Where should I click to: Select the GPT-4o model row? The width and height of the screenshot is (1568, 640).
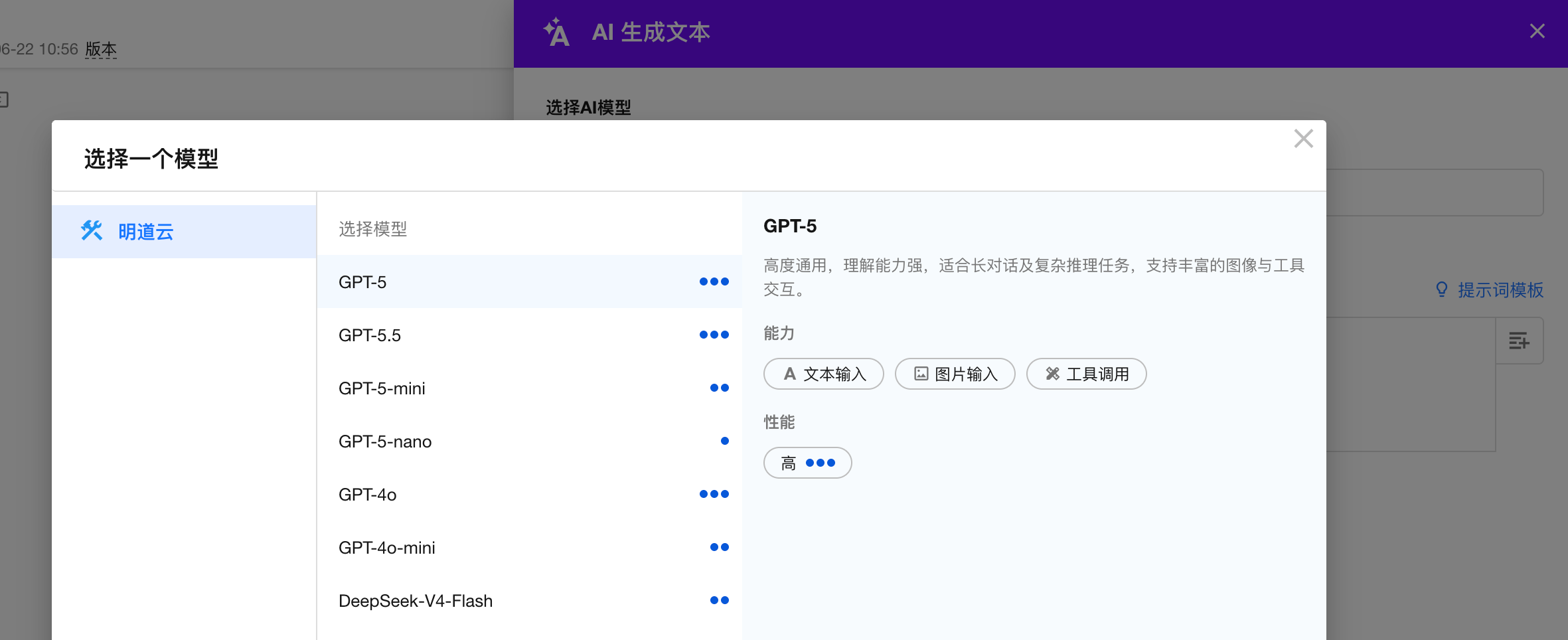click(529, 494)
